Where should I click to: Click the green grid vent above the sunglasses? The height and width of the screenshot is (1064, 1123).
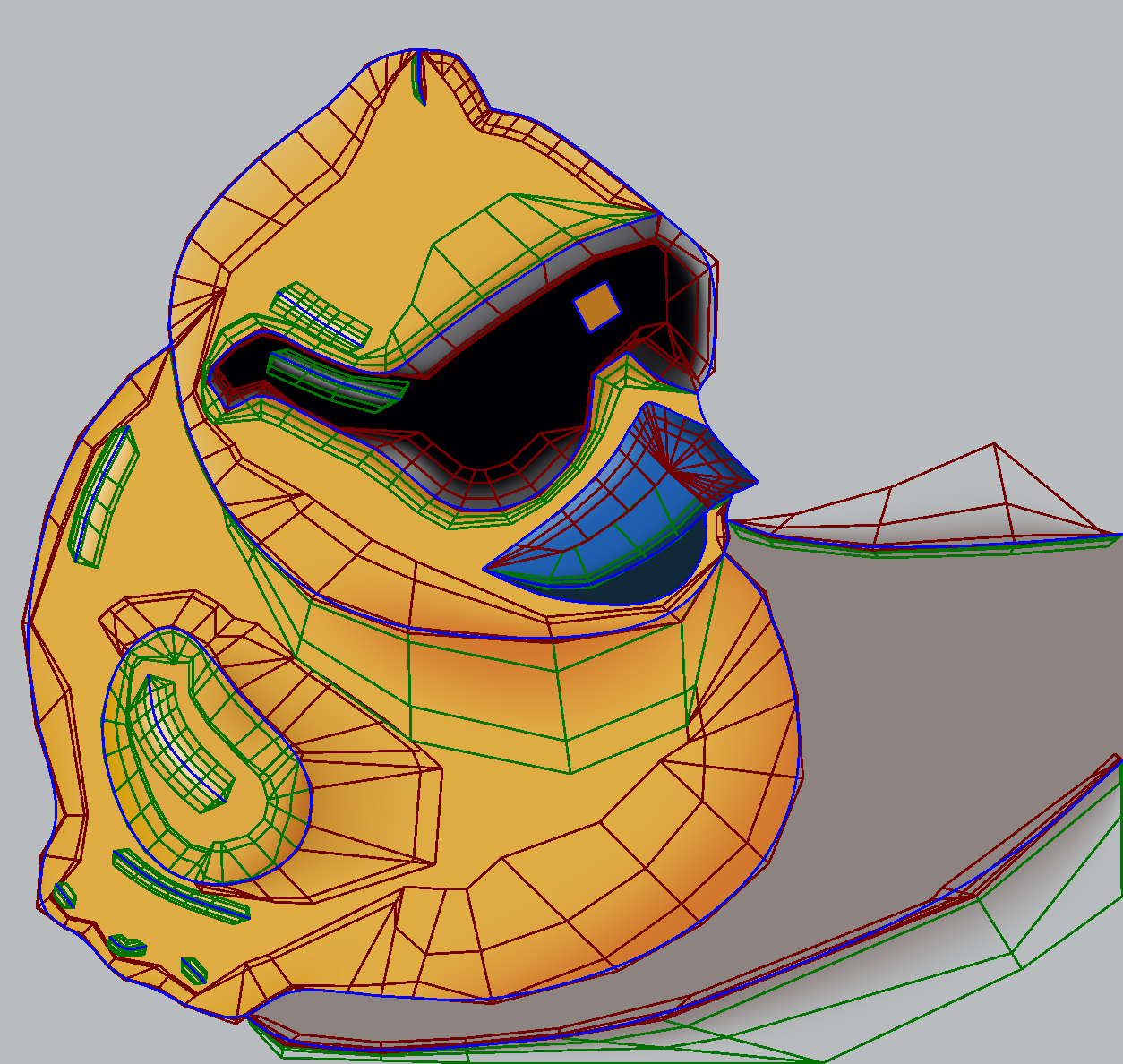(x=321, y=313)
